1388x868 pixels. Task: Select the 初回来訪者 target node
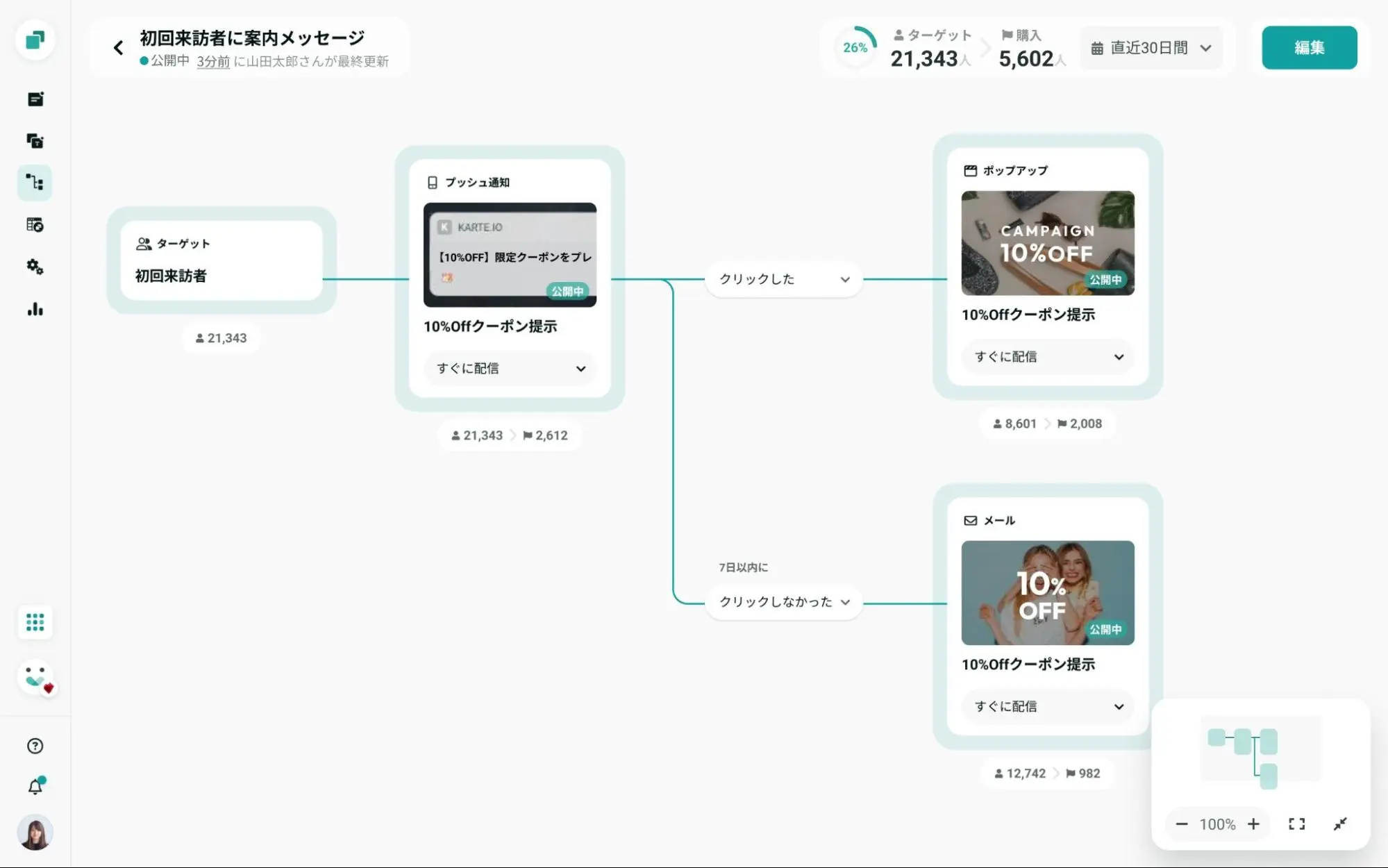[x=221, y=260]
